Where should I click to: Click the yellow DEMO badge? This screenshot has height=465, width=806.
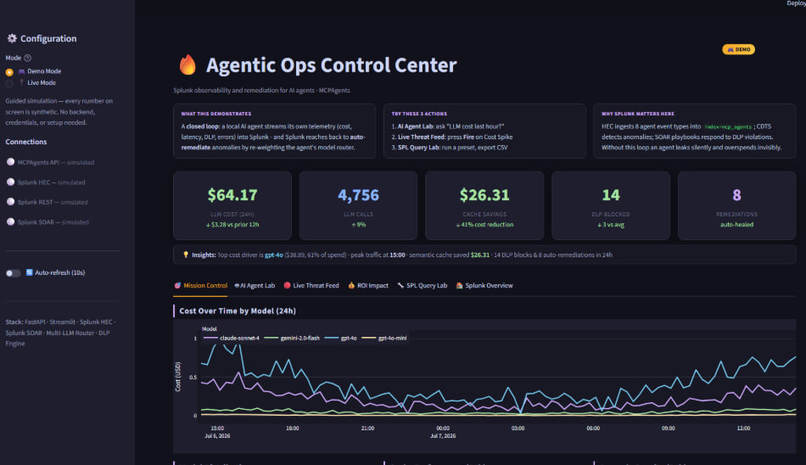coord(739,49)
